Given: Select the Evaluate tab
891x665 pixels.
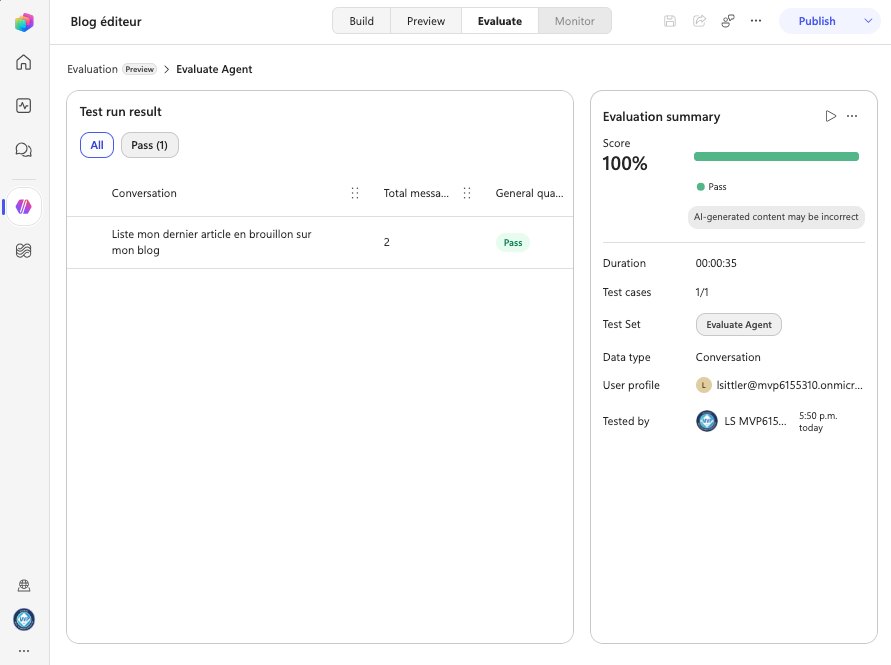Looking at the screenshot, I should pyautogui.click(x=499, y=21).
